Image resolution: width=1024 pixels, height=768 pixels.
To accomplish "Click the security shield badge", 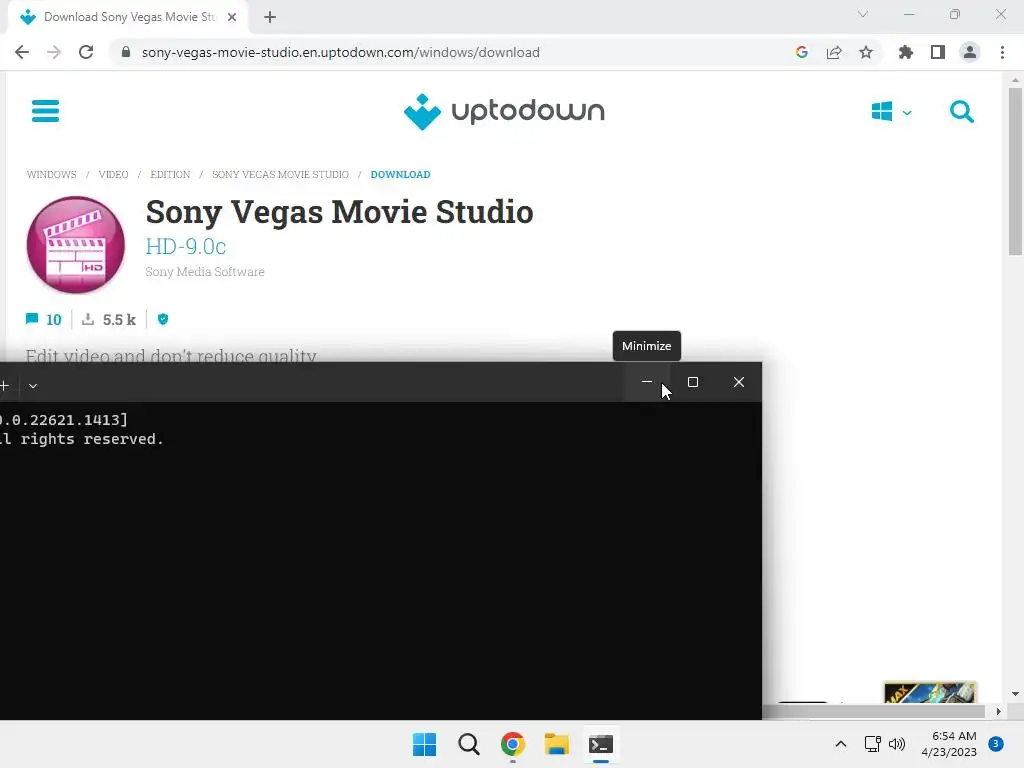I will [163, 319].
